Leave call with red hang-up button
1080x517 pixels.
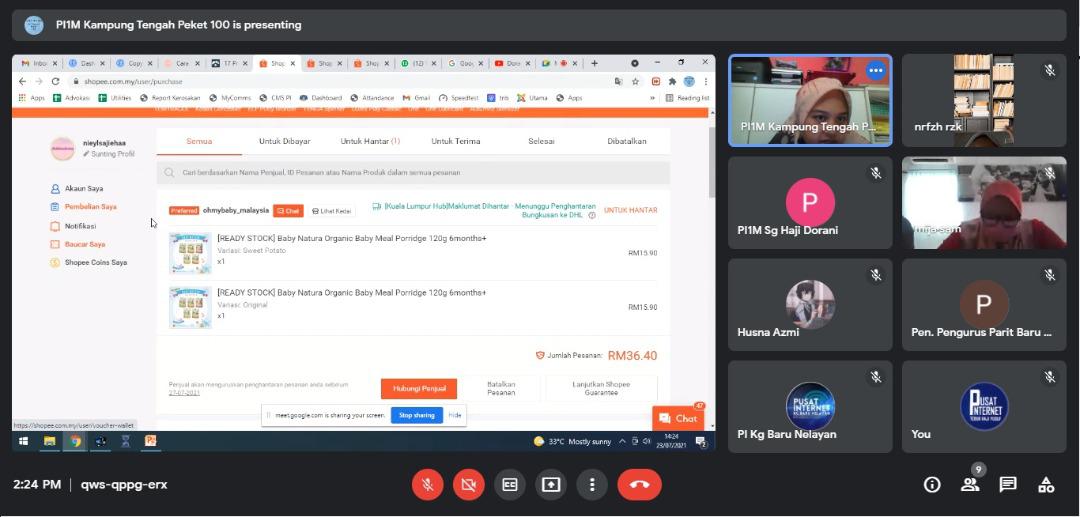tap(639, 485)
